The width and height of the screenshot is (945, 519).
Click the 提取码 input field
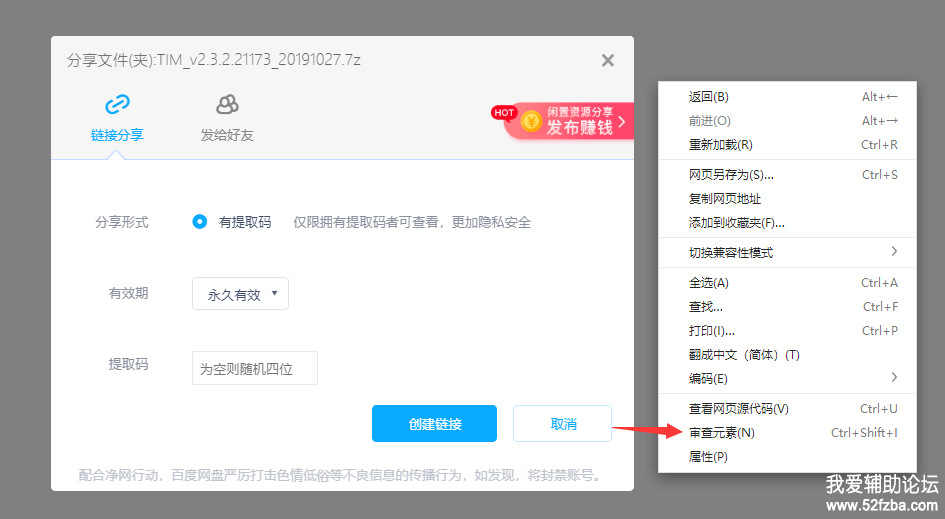[x=255, y=368]
